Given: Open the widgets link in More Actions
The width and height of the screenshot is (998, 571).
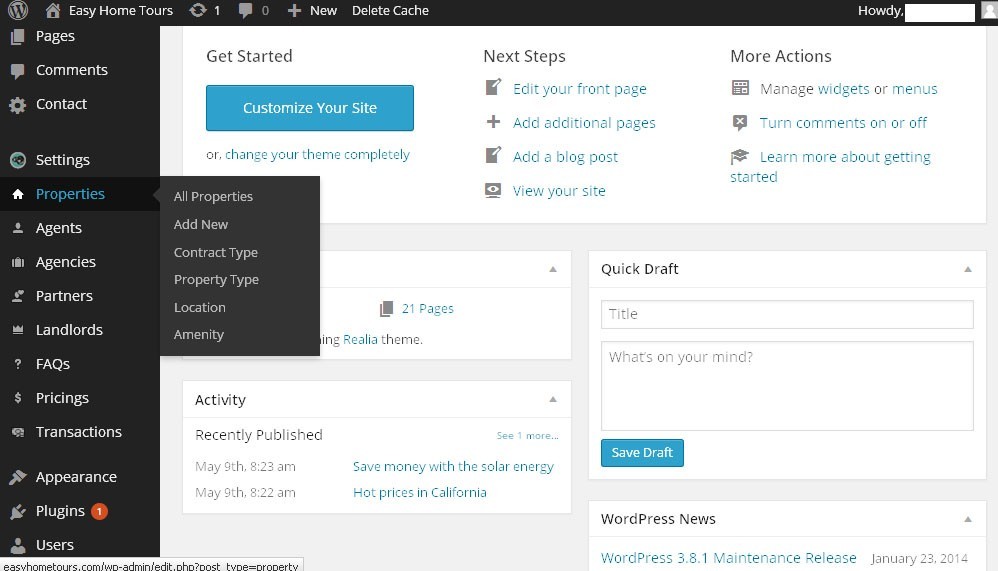Looking at the screenshot, I should [843, 88].
